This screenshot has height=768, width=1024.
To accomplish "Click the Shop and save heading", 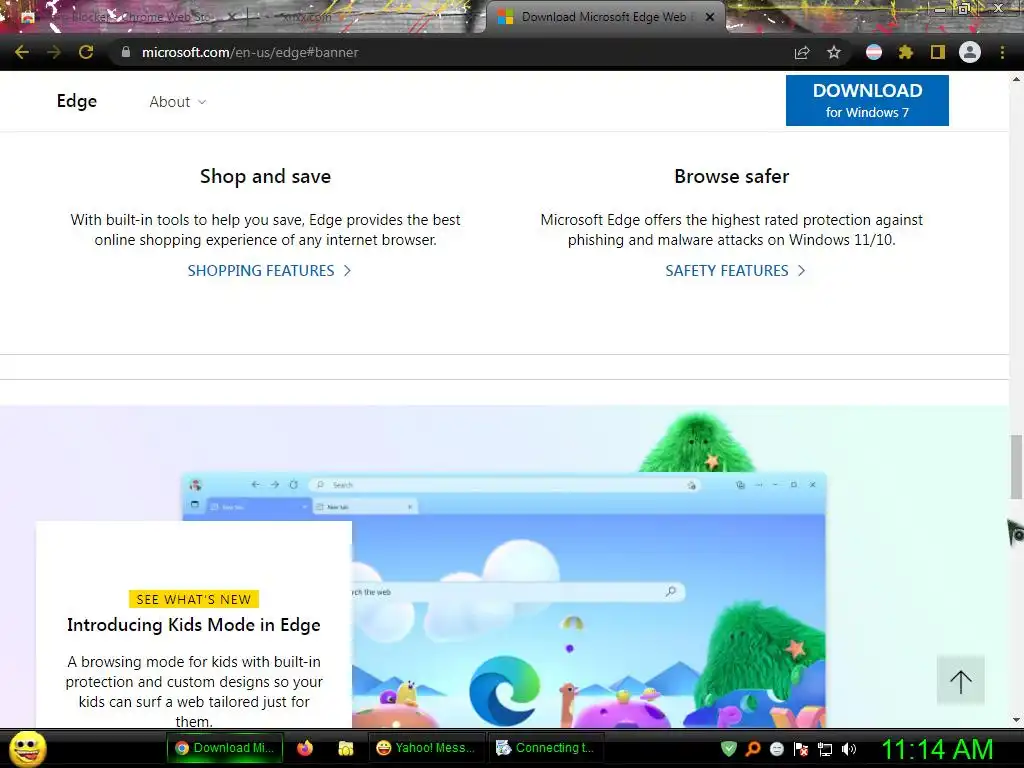I will pyautogui.click(x=265, y=176).
